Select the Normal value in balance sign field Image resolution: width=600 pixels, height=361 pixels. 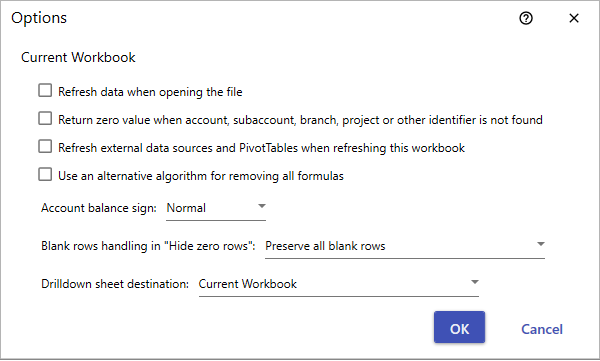point(186,208)
